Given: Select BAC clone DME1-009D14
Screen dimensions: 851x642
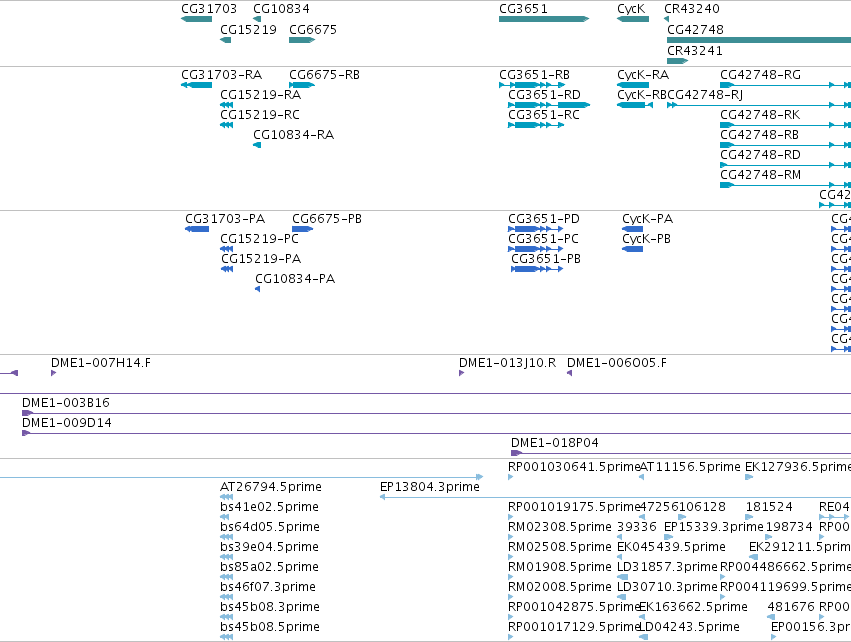Looking at the screenshot, I should 436,433.
